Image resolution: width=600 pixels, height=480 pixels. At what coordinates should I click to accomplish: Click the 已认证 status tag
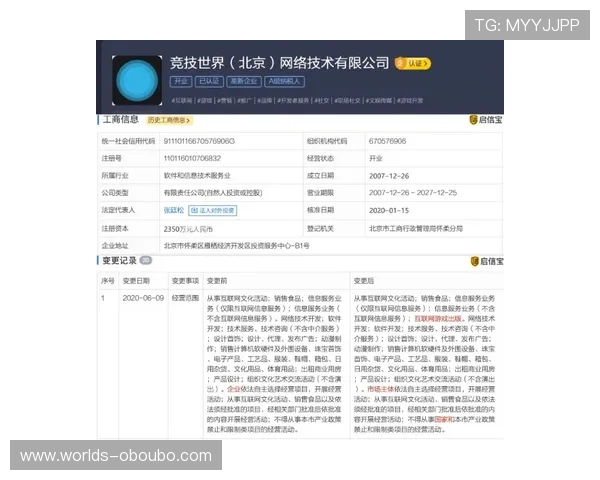click(209, 82)
